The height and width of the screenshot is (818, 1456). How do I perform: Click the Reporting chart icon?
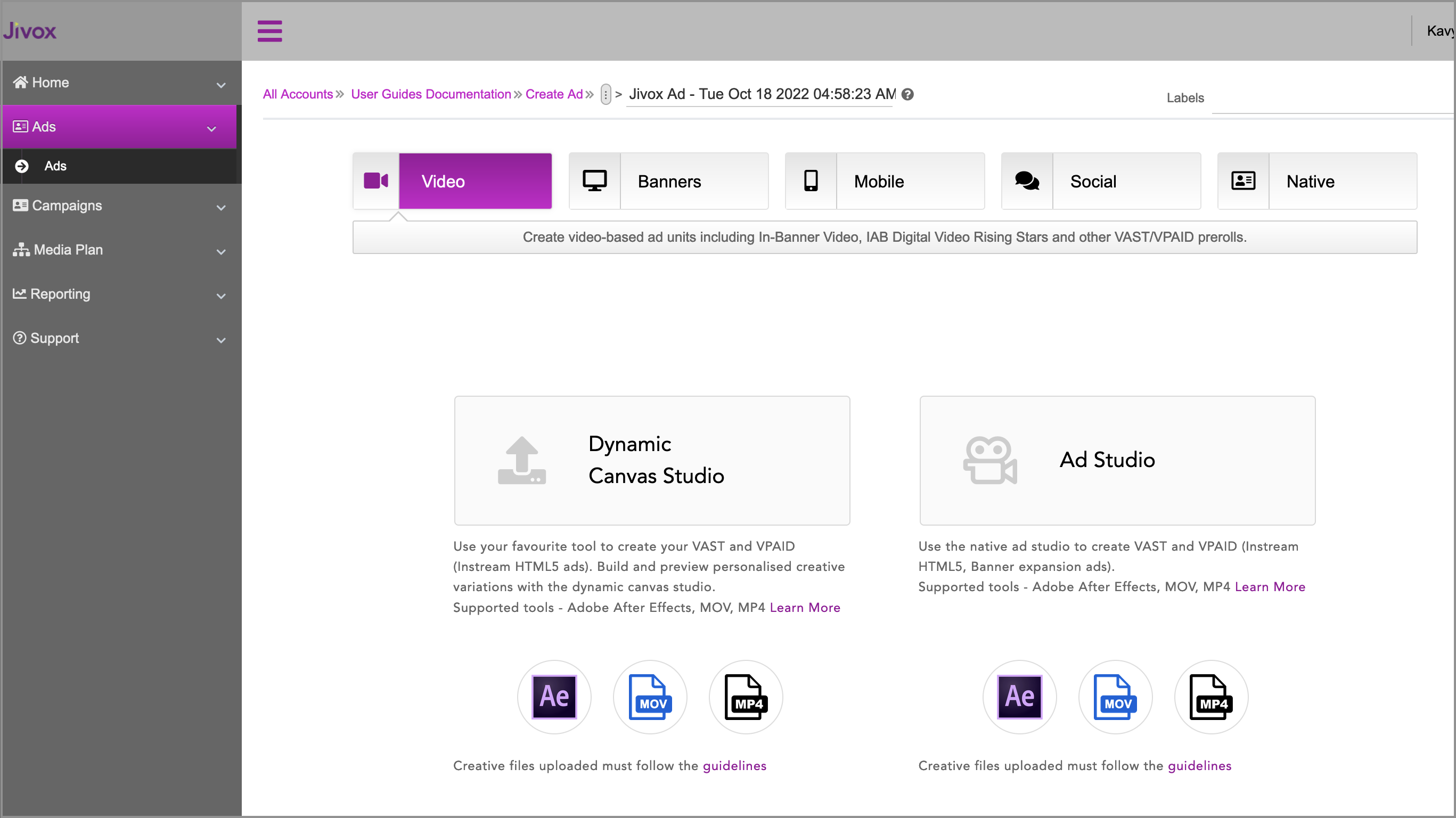(x=20, y=293)
